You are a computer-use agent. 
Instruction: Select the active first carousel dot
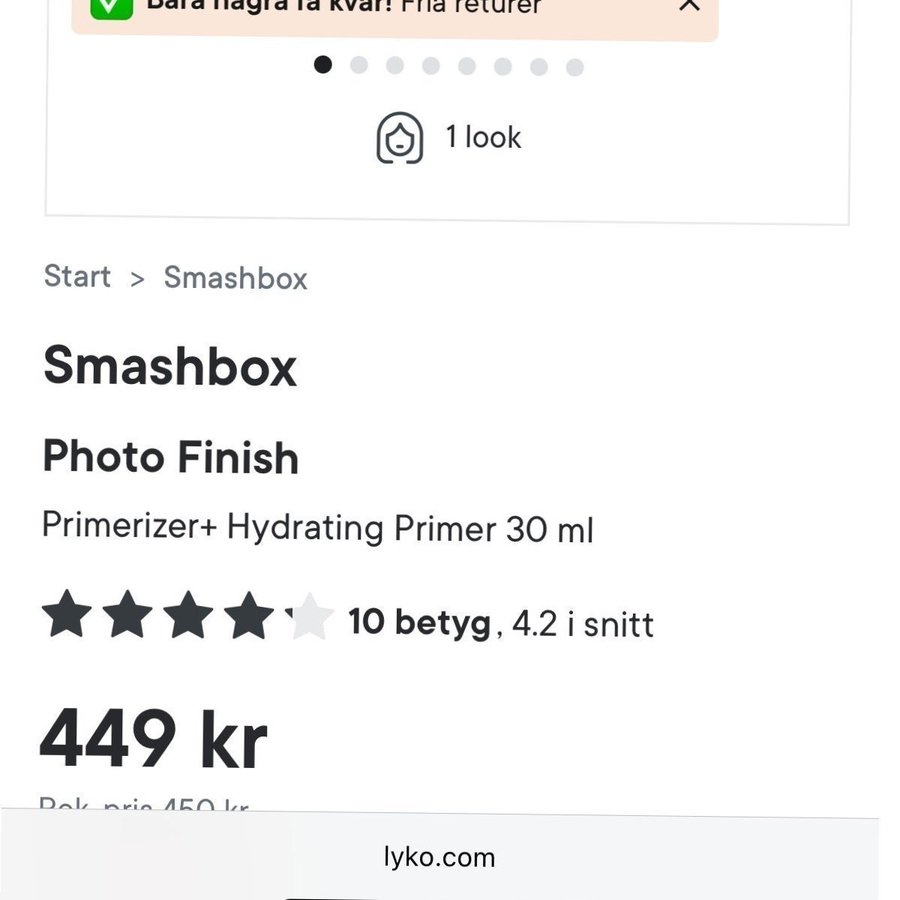coord(323,65)
